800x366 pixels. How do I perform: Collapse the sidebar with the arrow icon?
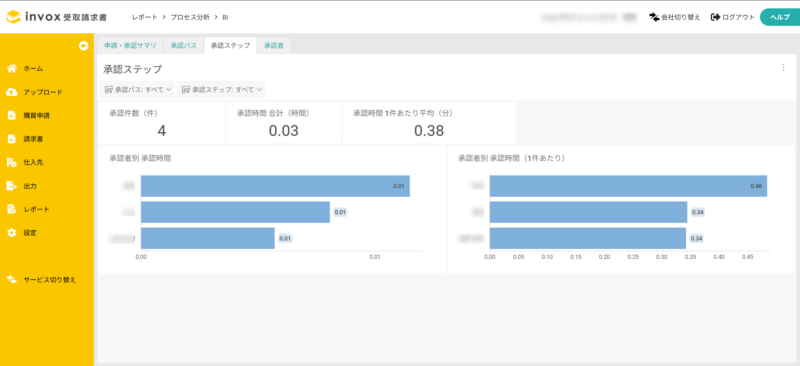(84, 46)
